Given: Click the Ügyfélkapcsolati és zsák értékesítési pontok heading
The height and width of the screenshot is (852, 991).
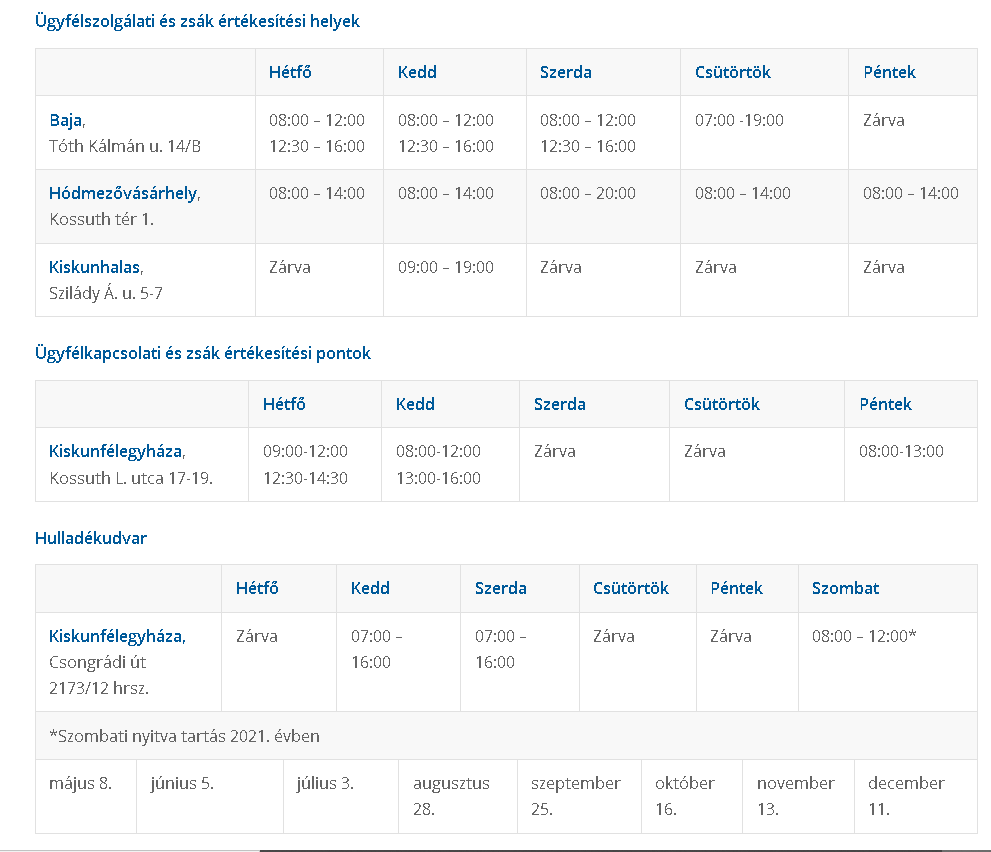Looking at the screenshot, I should [x=203, y=353].
